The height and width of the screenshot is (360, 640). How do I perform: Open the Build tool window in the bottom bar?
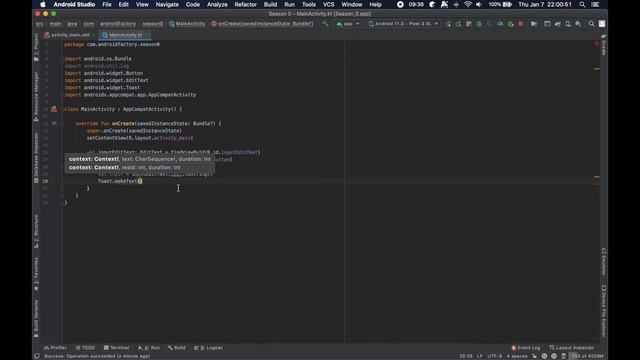[176, 348]
